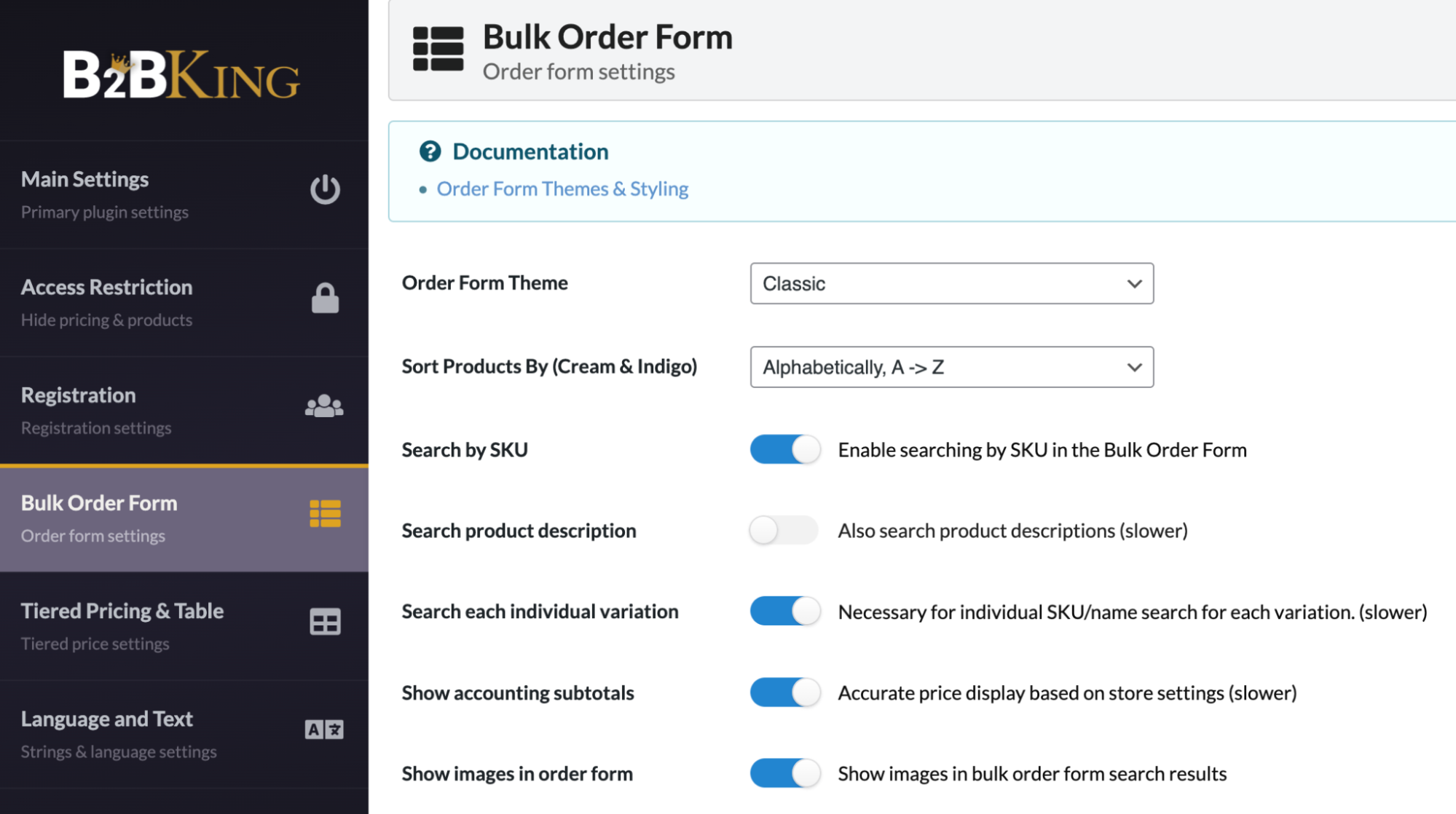Toggle Show accounting subtotals off
The image size is (1456, 814).
pos(784,692)
